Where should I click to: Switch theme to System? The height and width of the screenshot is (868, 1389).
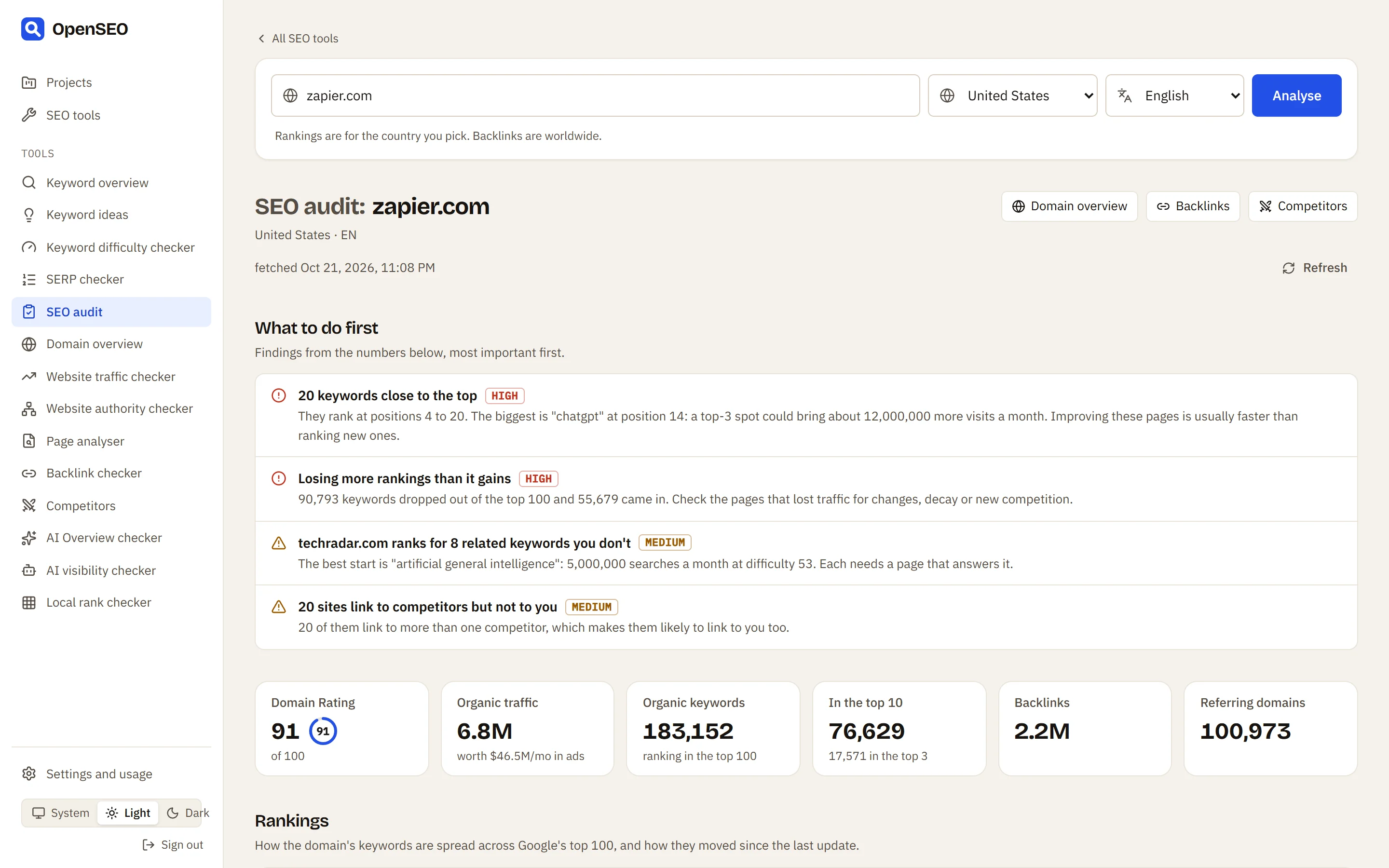(x=61, y=813)
